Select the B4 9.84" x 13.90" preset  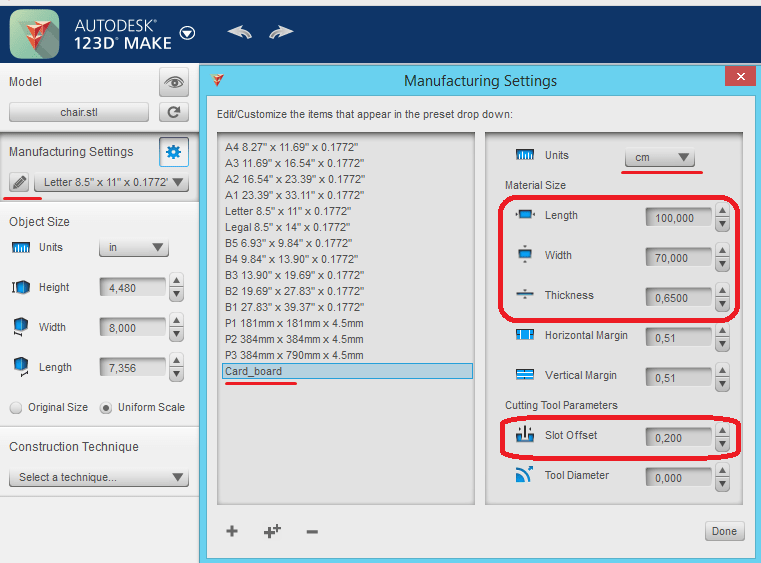tap(291, 259)
